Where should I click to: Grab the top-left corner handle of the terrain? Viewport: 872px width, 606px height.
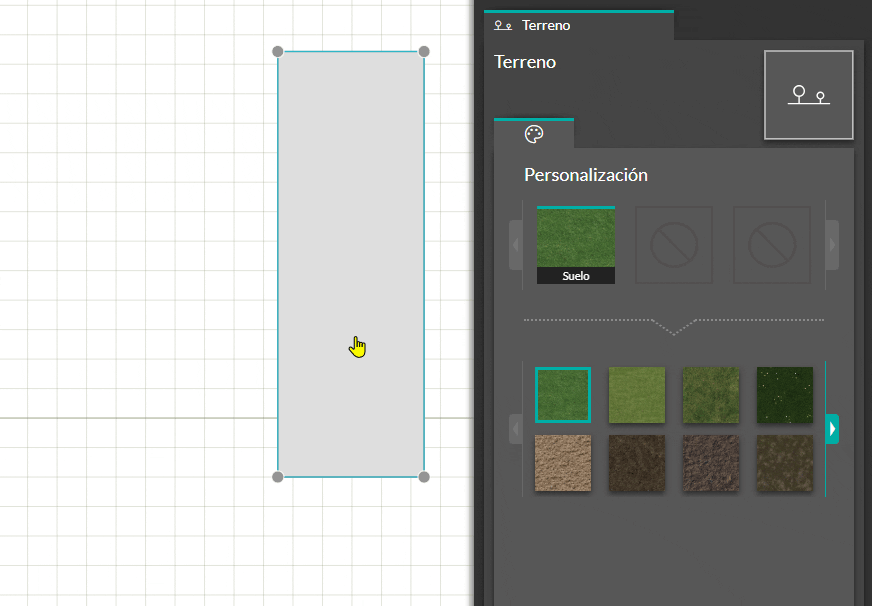coord(278,52)
